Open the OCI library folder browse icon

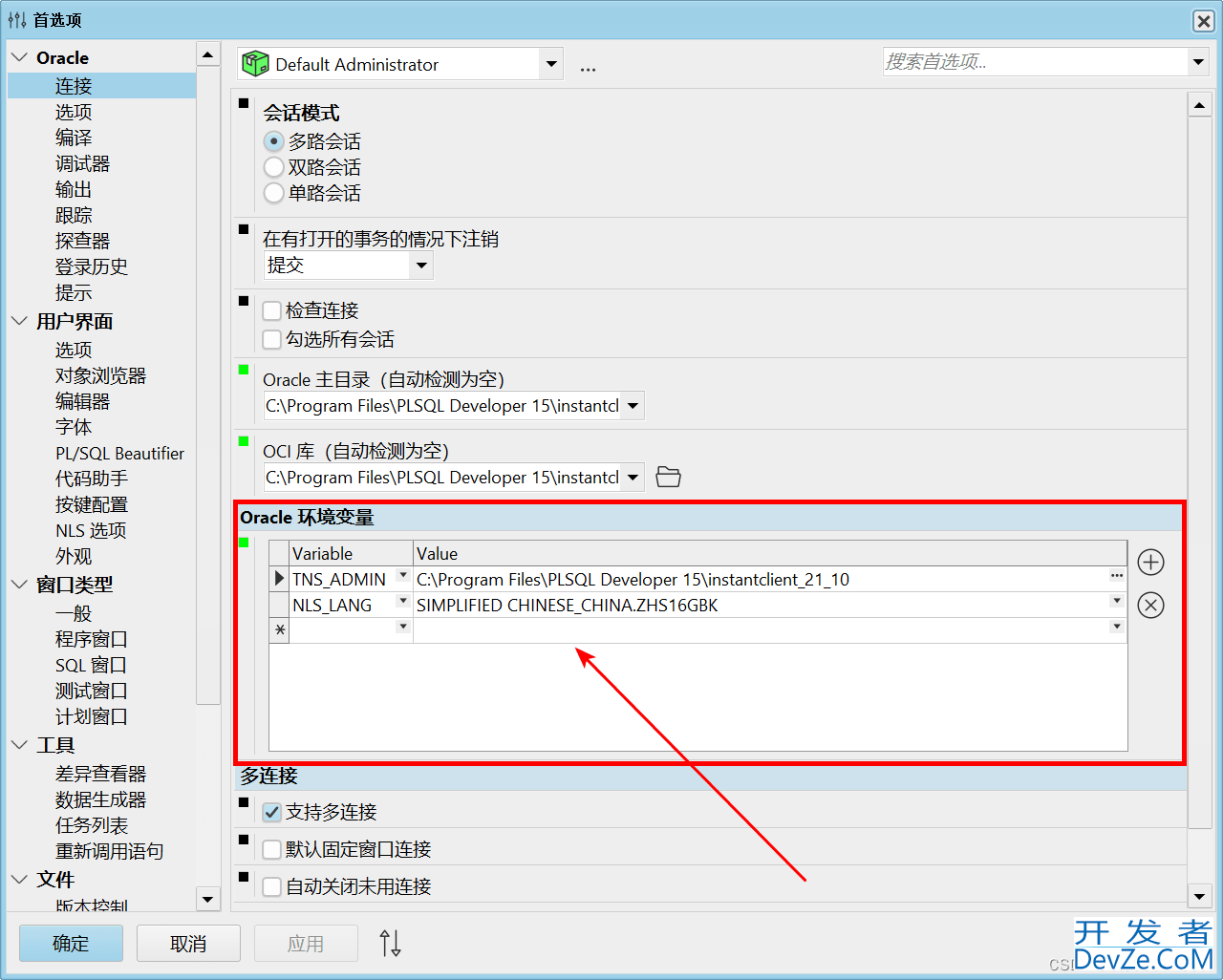[669, 477]
